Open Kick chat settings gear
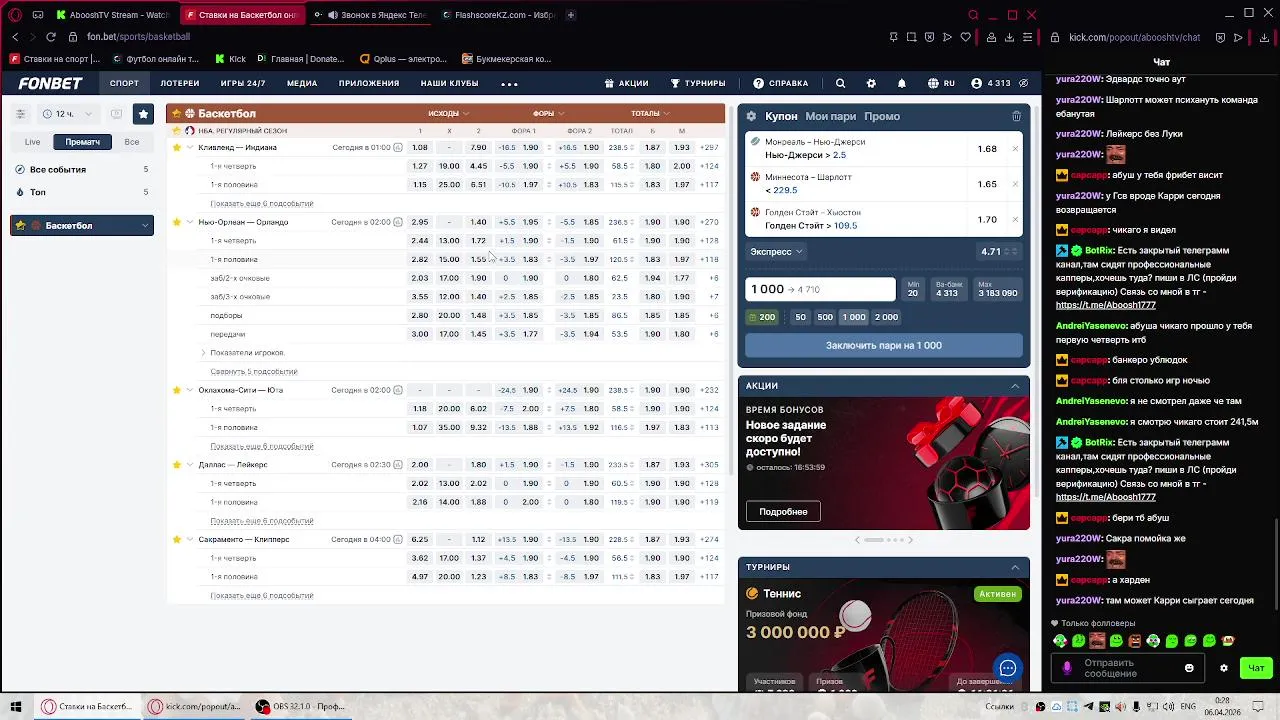The image size is (1280, 720). coord(1223,668)
